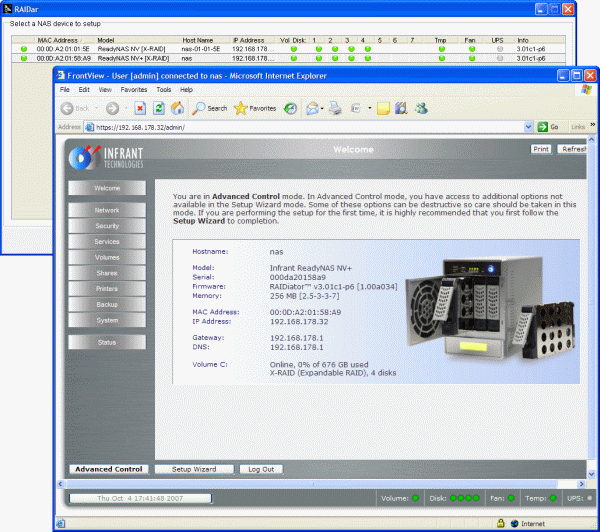This screenshot has height=532, width=600.
Task: Click the Fan status light in footer
Action: (x=511, y=498)
